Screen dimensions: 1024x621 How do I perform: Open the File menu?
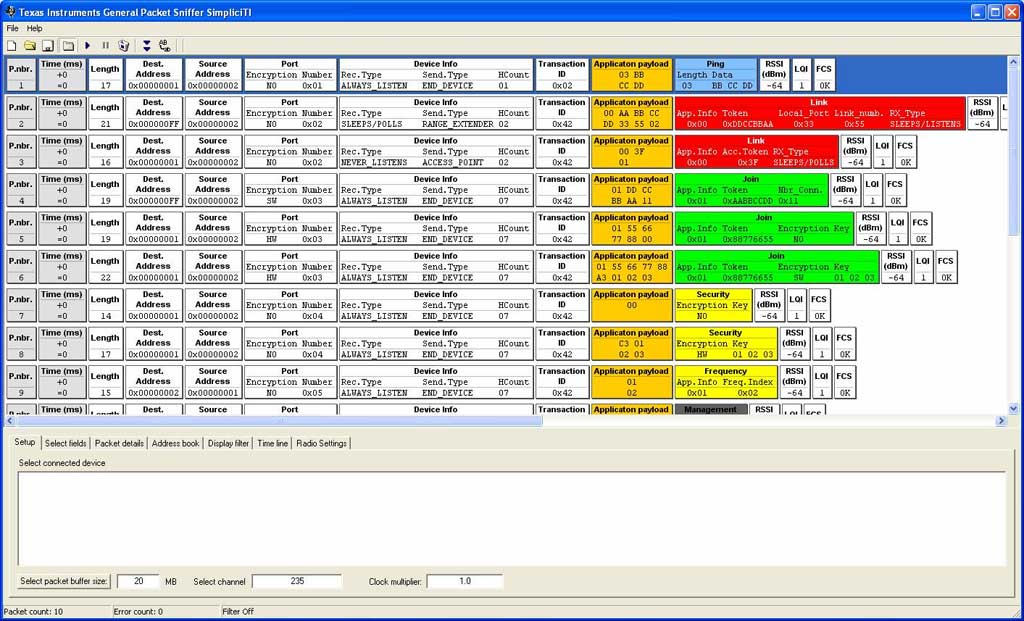coord(12,28)
